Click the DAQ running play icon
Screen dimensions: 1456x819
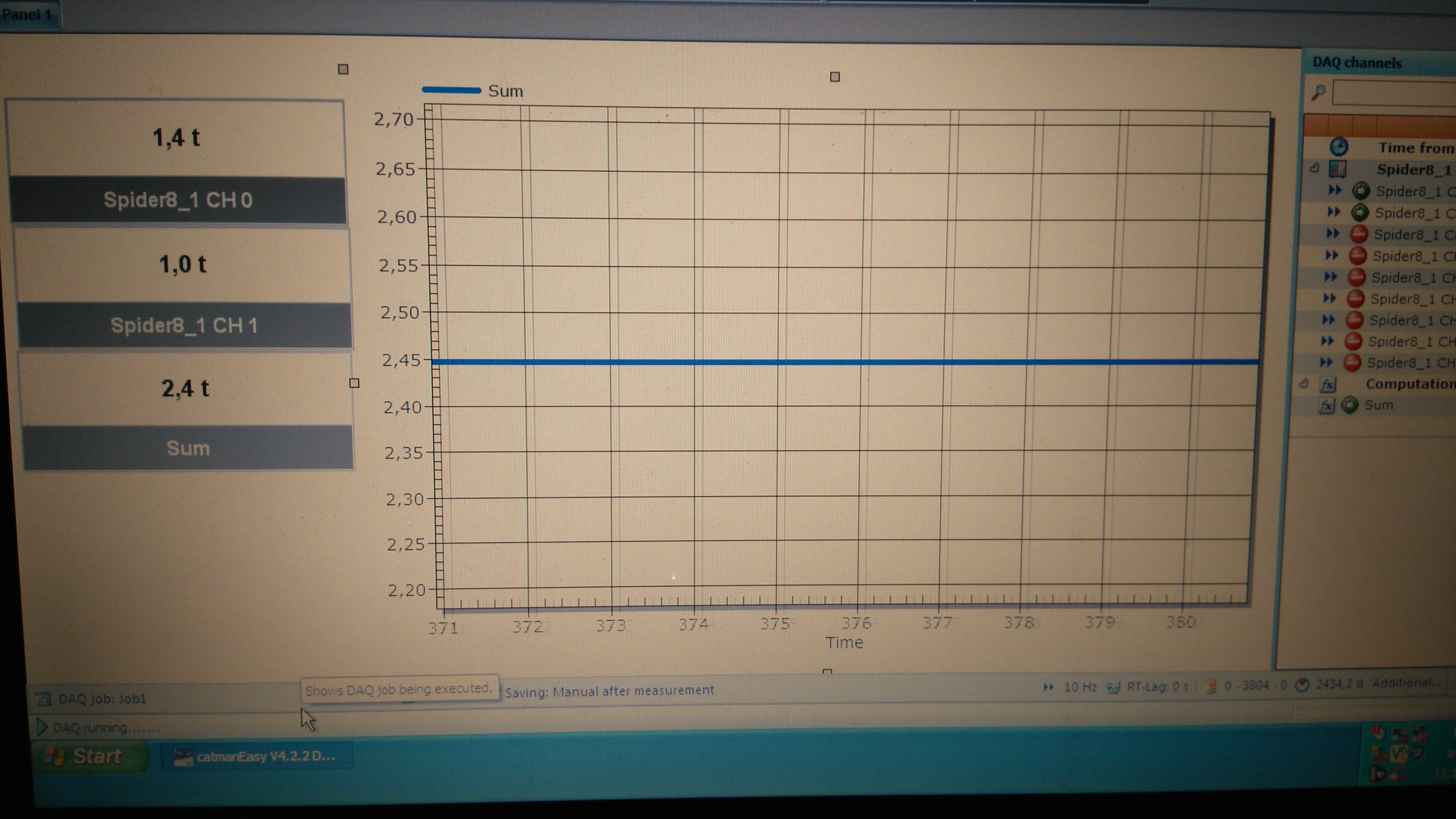point(41,727)
